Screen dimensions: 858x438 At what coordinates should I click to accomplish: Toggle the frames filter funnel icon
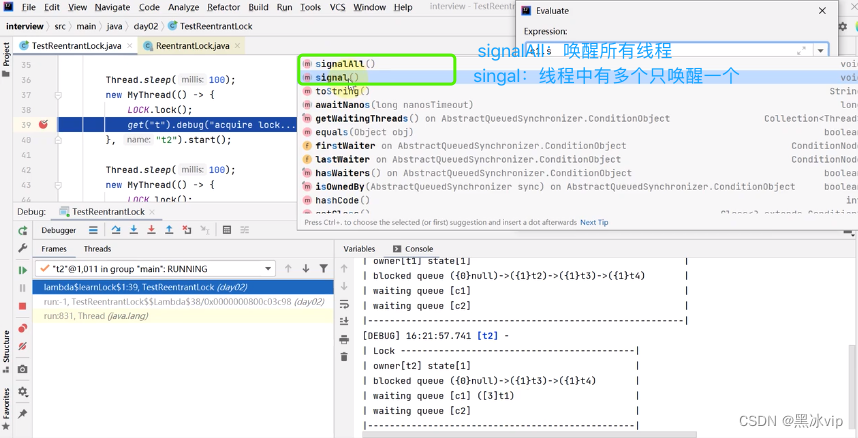[x=323, y=269]
